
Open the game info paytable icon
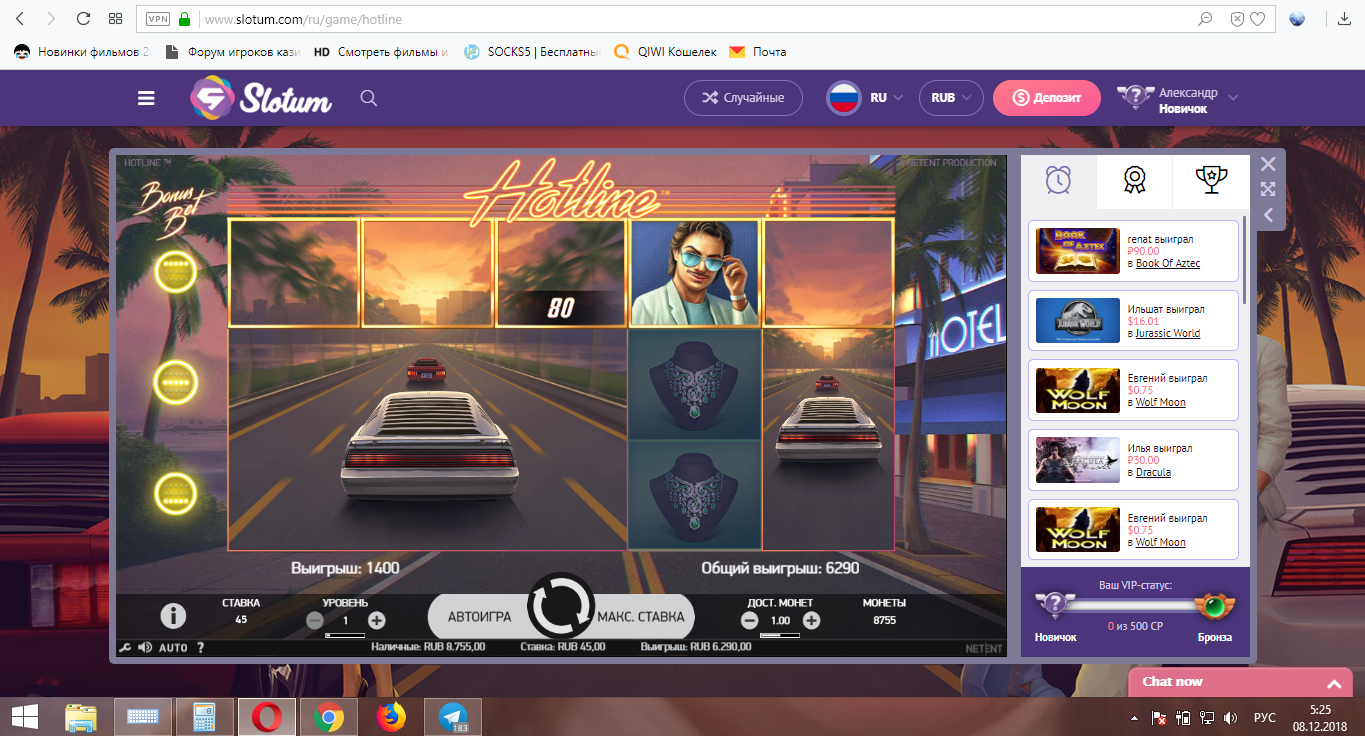tap(173, 616)
